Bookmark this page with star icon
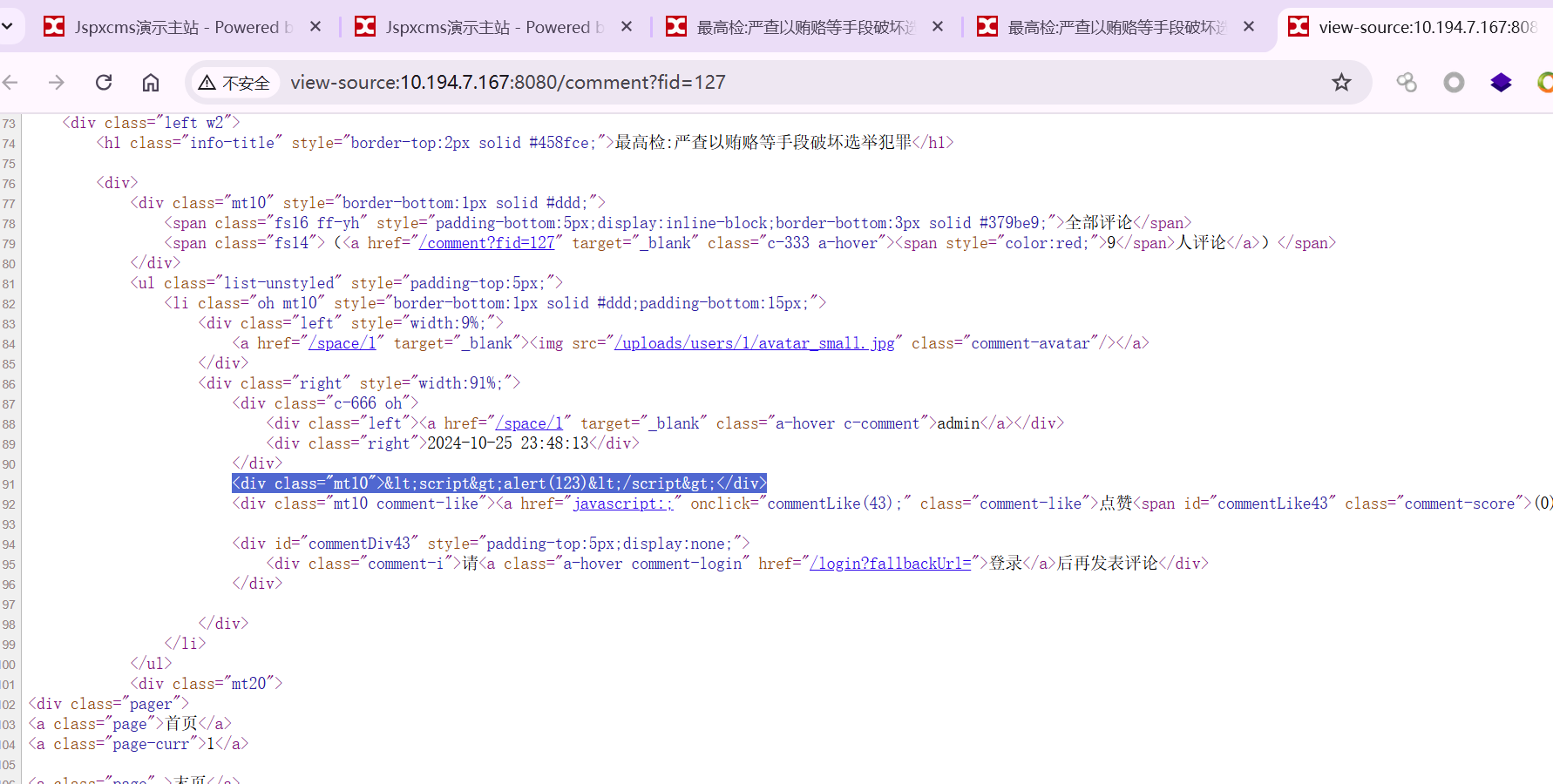 pyautogui.click(x=1341, y=83)
